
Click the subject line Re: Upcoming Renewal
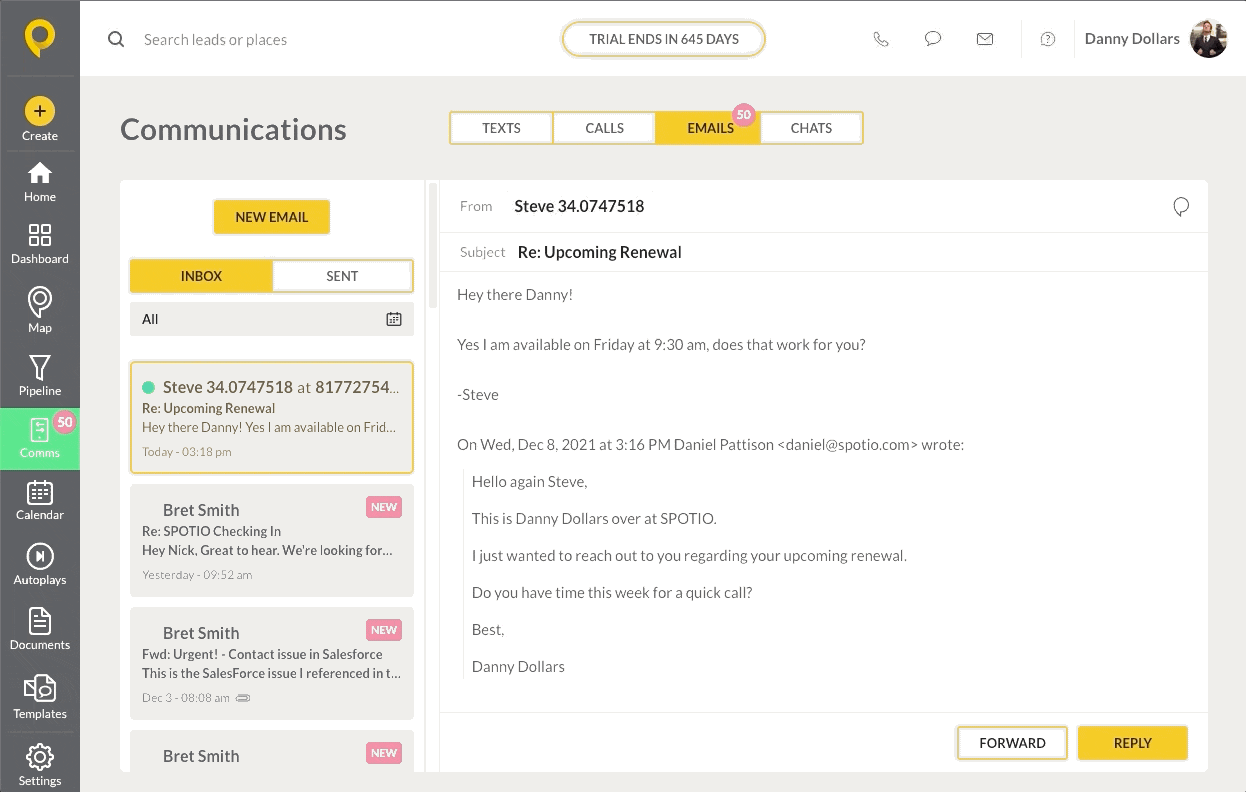pyautogui.click(x=600, y=252)
